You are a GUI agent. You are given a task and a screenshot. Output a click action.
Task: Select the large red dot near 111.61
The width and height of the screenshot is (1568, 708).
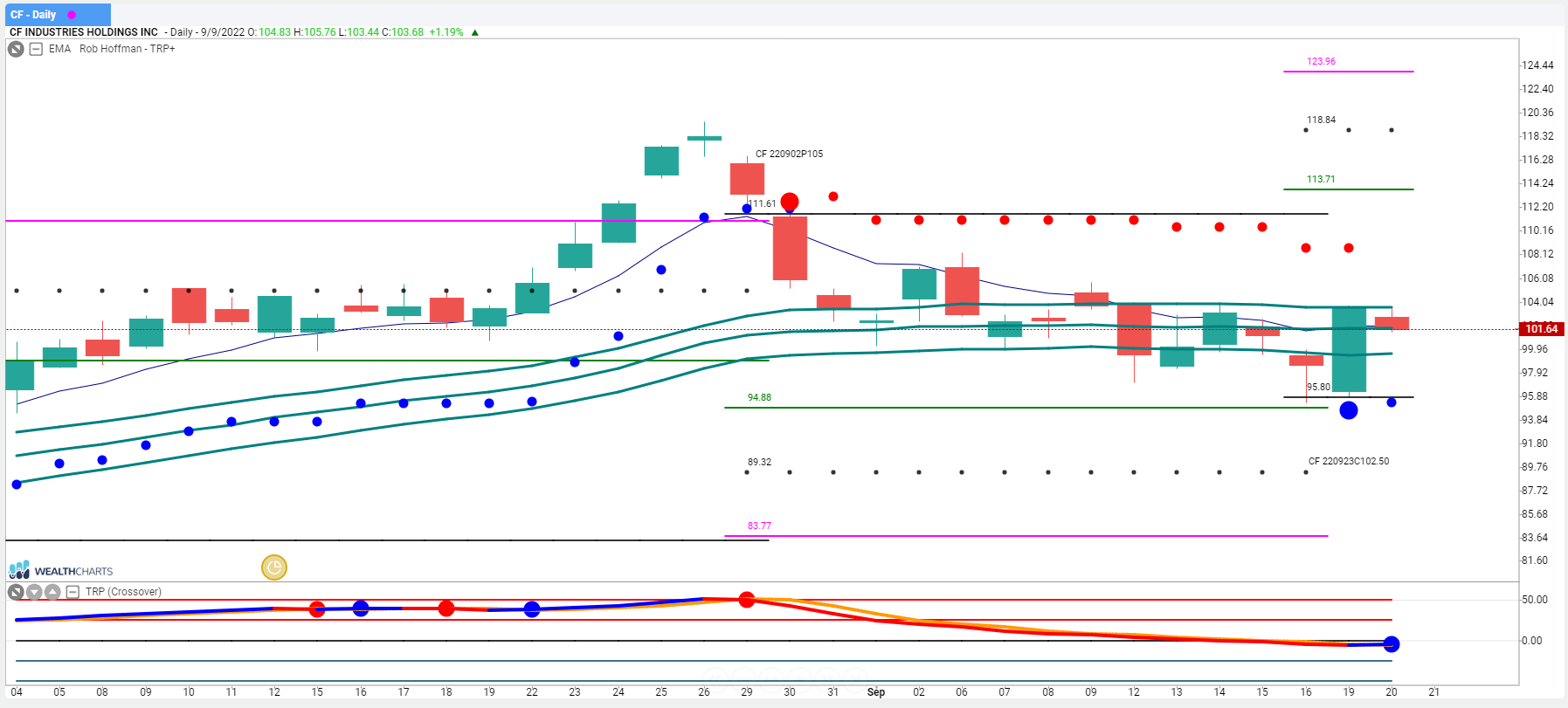pyautogui.click(x=790, y=203)
